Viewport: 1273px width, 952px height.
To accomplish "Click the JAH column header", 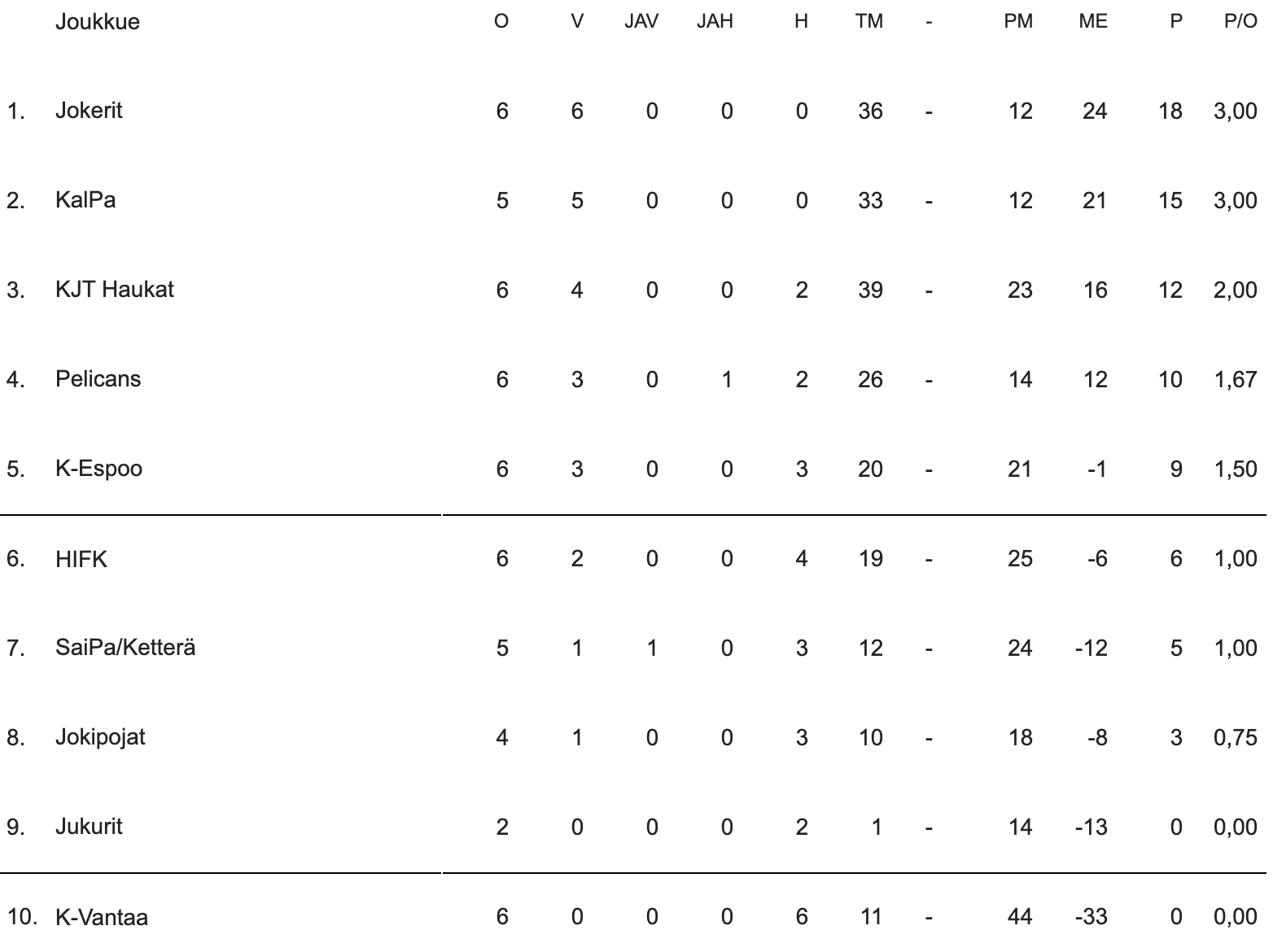I will [x=715, y=22].
